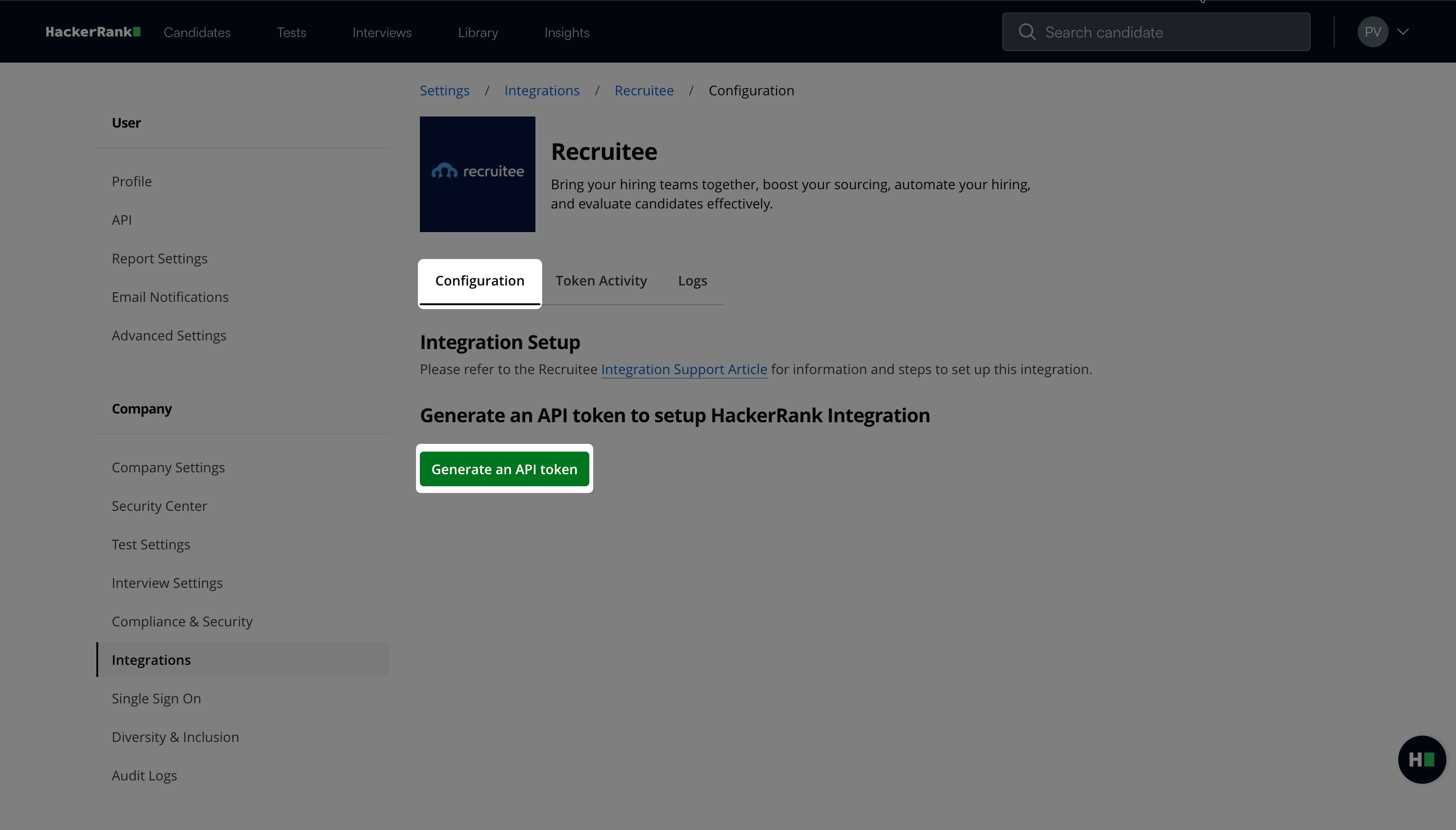Navigate to Settings breadcrumb

coord(444,90)
